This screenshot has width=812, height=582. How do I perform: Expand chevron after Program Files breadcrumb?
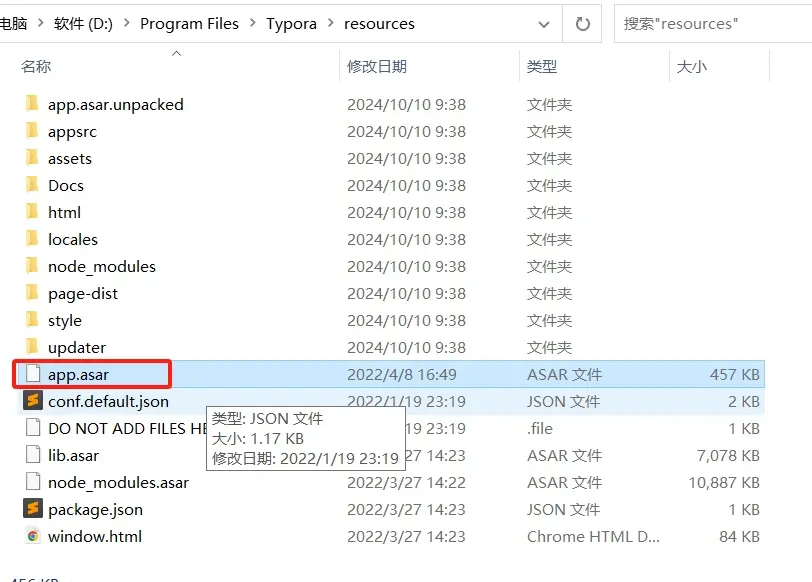tap(253, 23)
